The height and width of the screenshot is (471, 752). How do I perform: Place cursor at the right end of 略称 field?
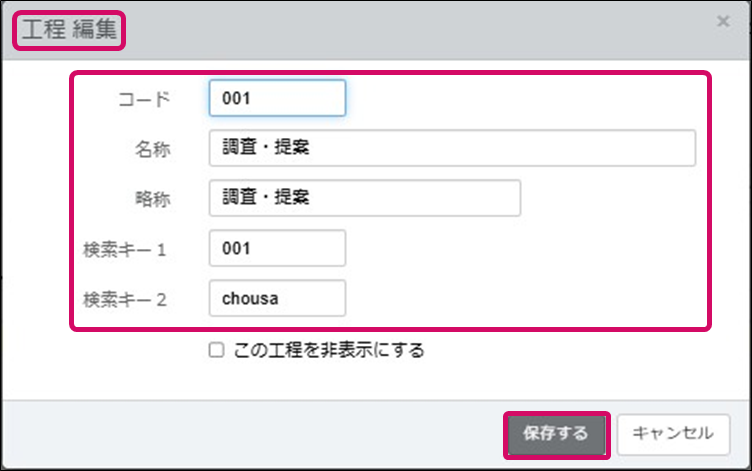[511, 197]
